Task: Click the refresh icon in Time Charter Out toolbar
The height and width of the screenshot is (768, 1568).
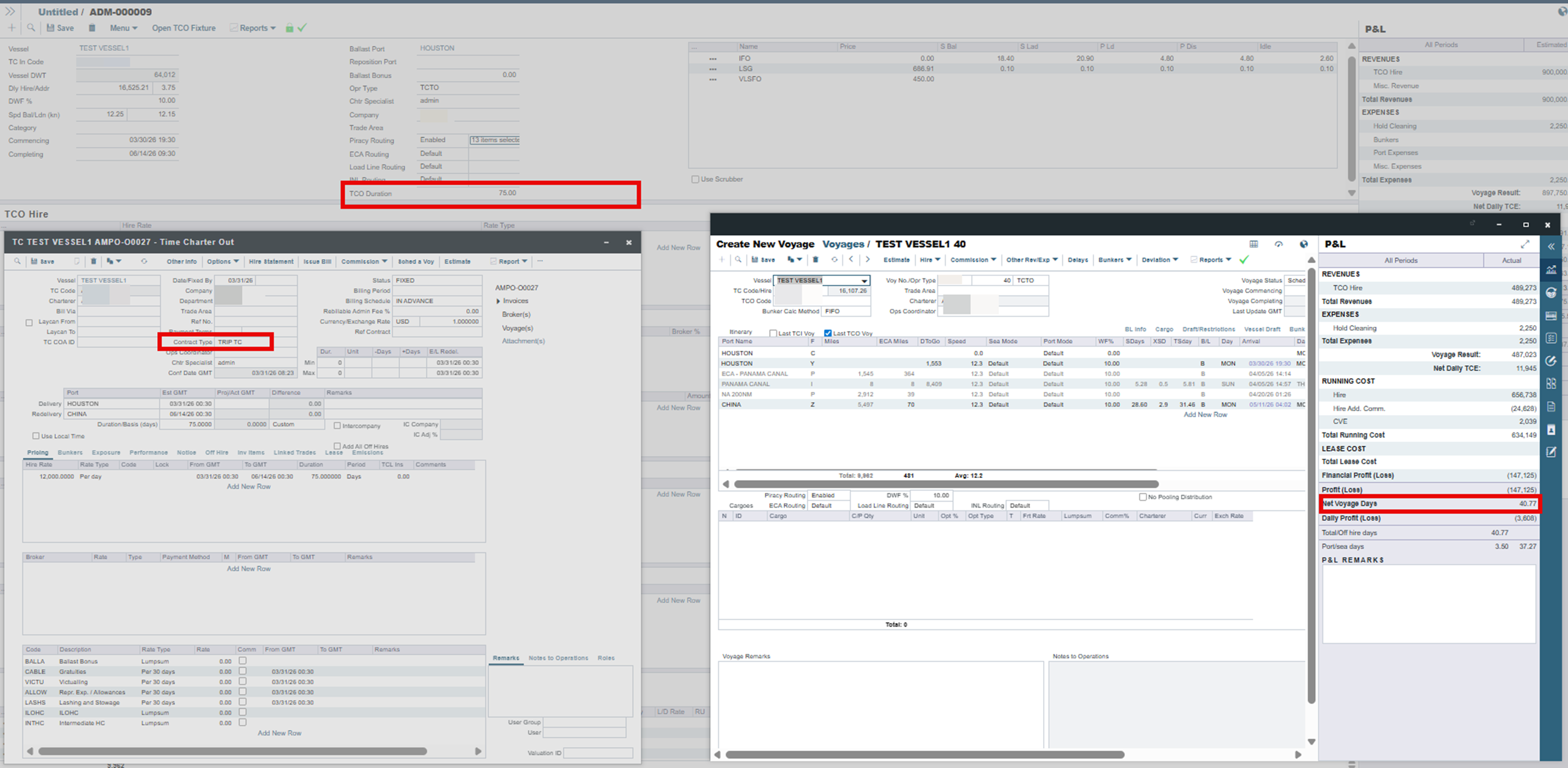Action: coord(144,261)
